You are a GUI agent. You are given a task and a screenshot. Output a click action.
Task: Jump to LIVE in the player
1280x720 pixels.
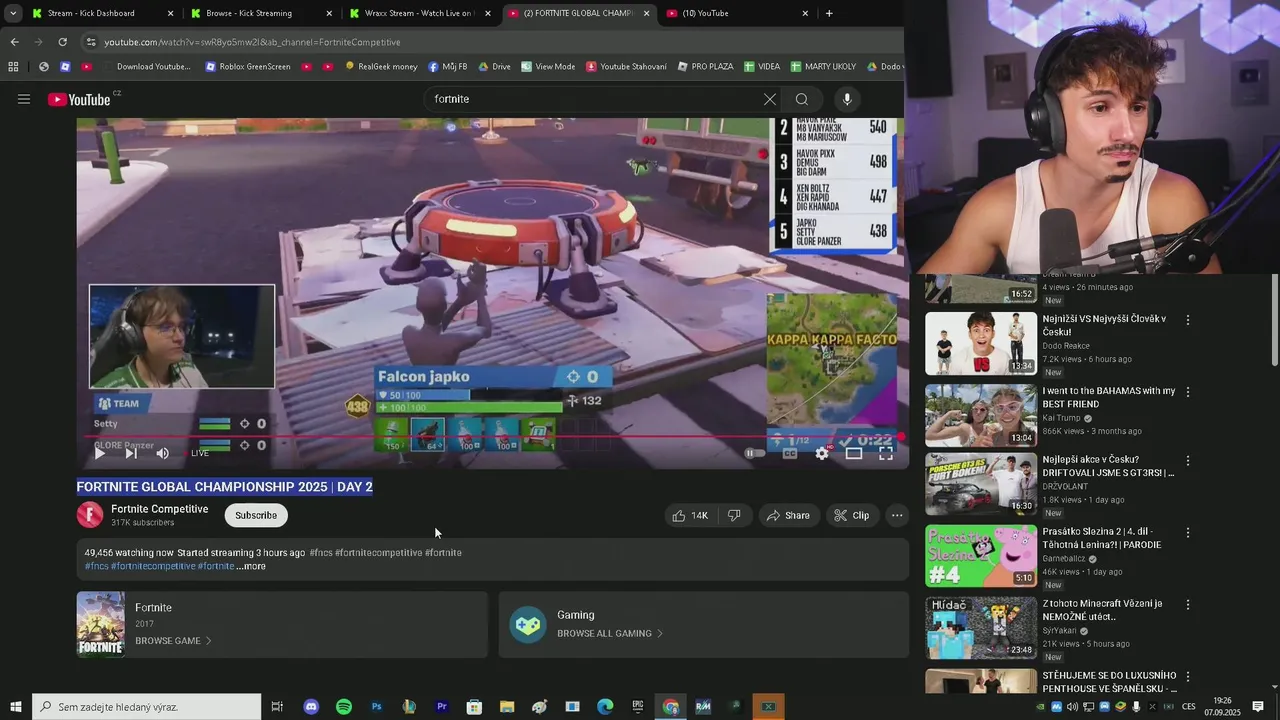pyautogui.click(x=200, y=453)
